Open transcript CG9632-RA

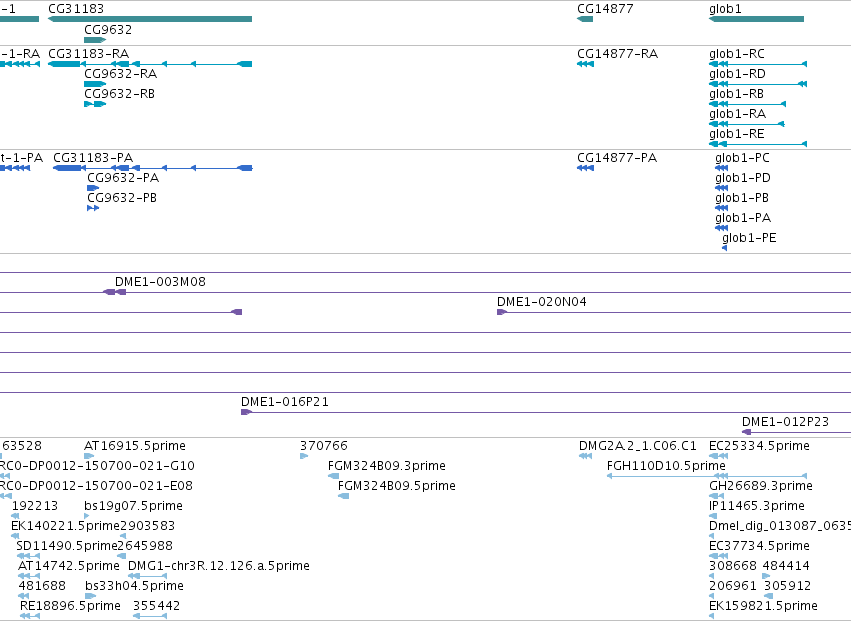120,74
